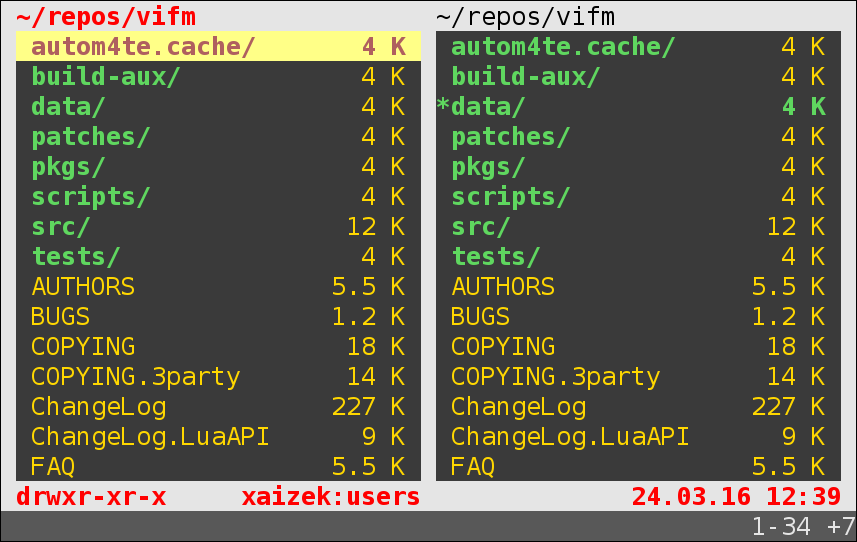
Task: Select COPYING file in the right pane
Action: point(638,347)
